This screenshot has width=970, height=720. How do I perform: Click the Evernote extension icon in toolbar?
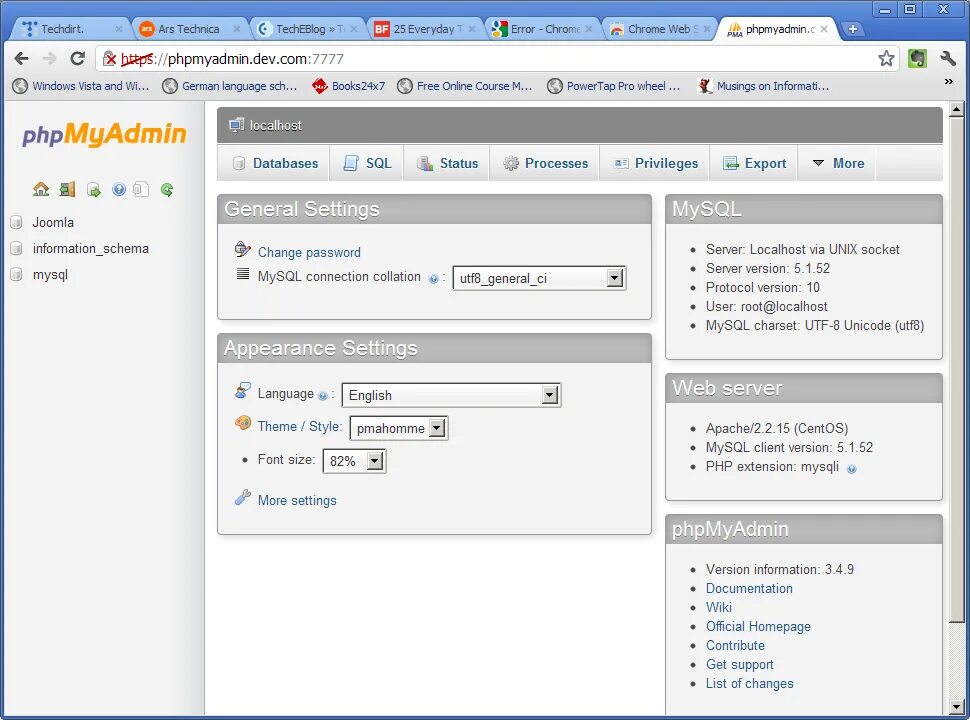(x=917, y=59)
